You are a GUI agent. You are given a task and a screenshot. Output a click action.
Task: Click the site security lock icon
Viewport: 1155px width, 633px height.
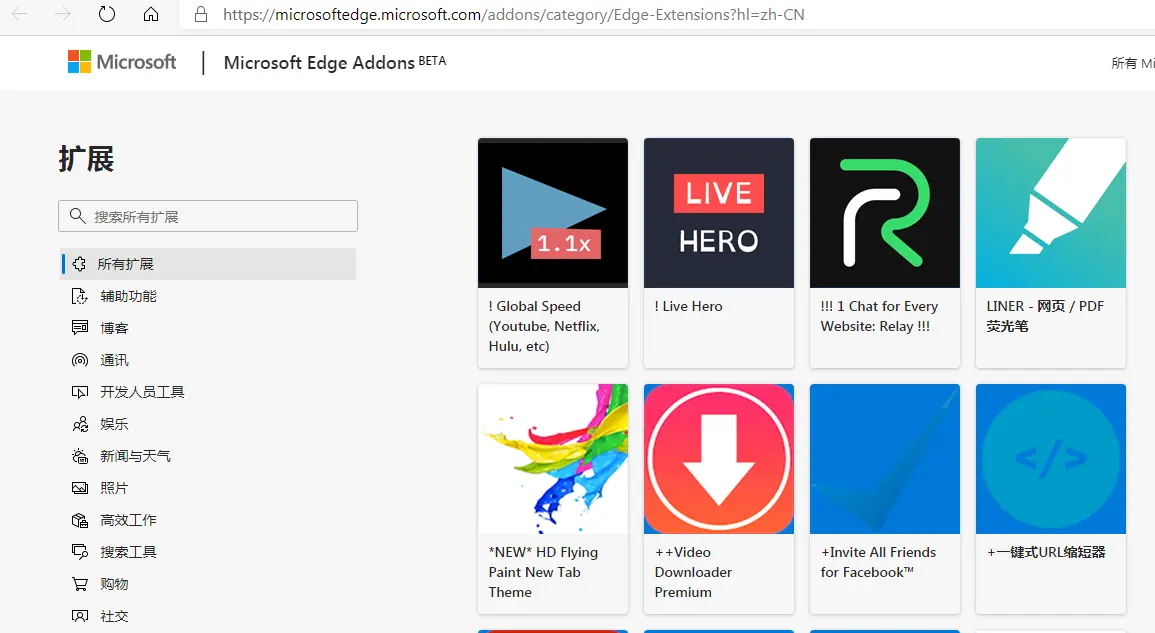point(200,14)
